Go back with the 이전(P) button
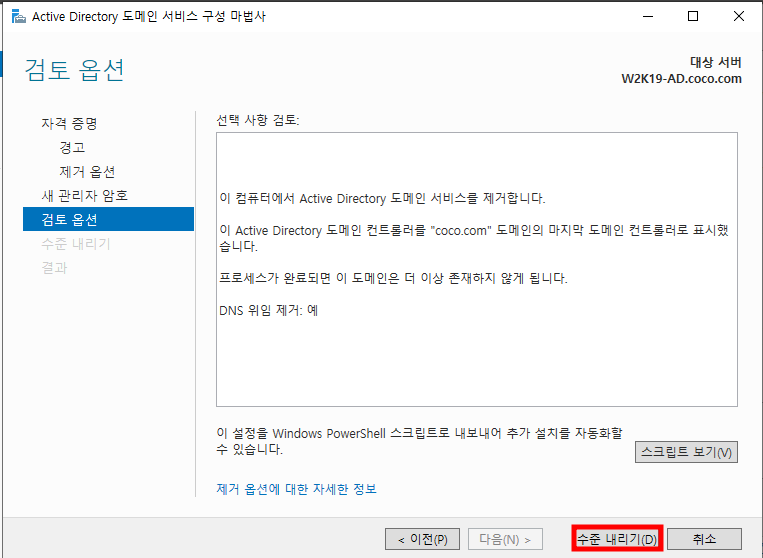This screenshot has width=763, height=558. pyautogui.click(x=422, y=539)
